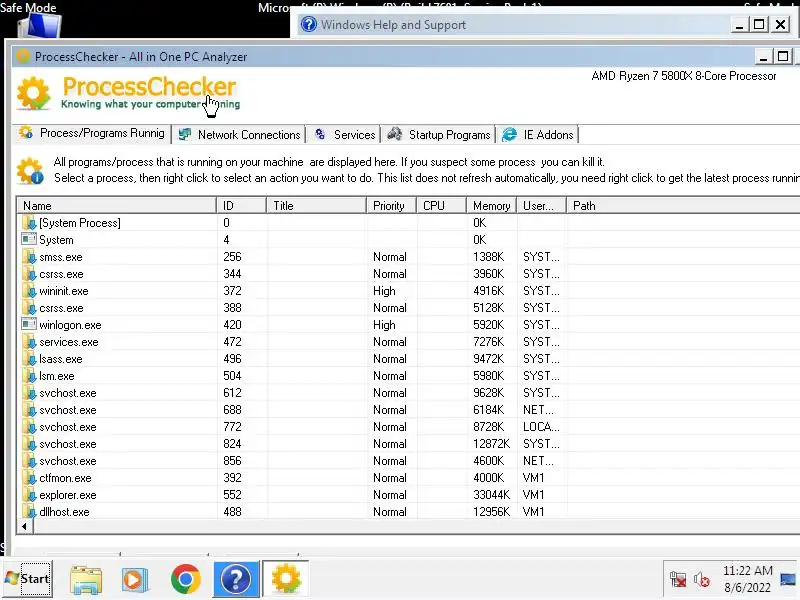Click the High priority cell for wininit.exe
The height and width of the screenshot is (600, 800).
point(384,291)
